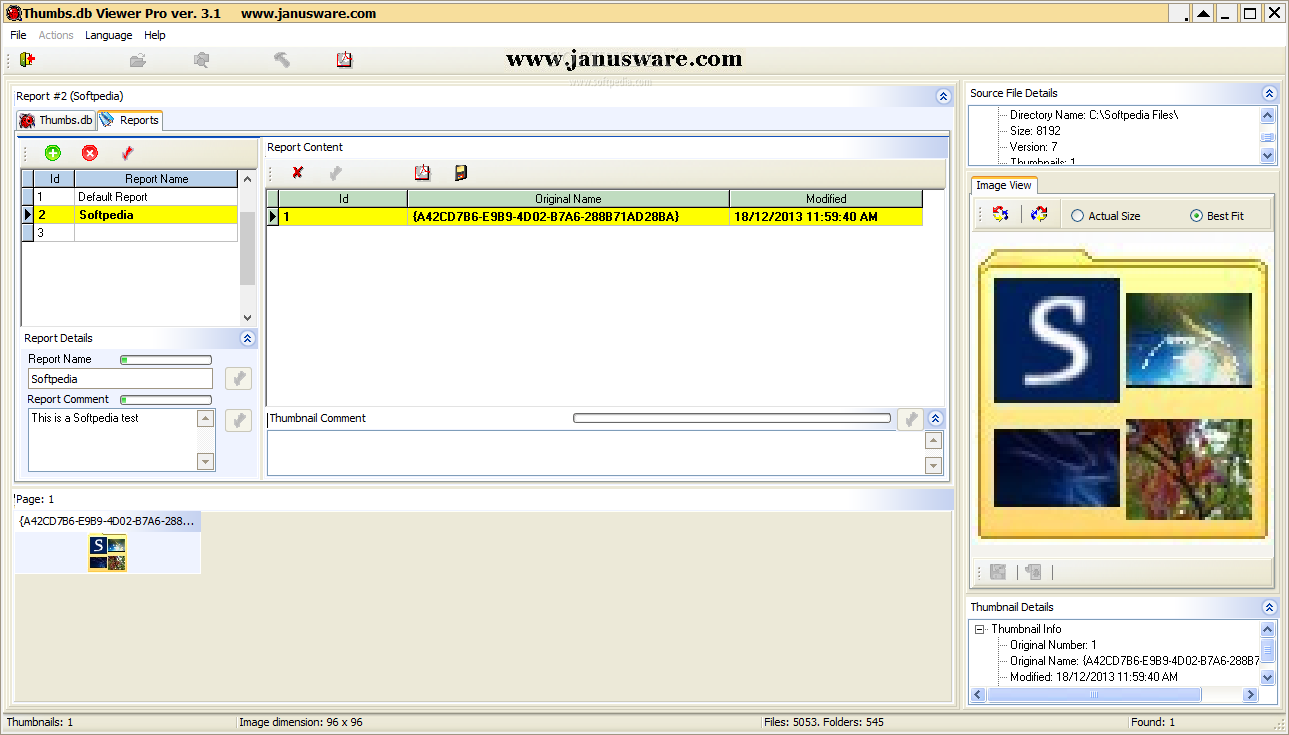This screenshot has height=735, width=1289.
Task: Switch to the Reports tab
Action: [130, 120]
